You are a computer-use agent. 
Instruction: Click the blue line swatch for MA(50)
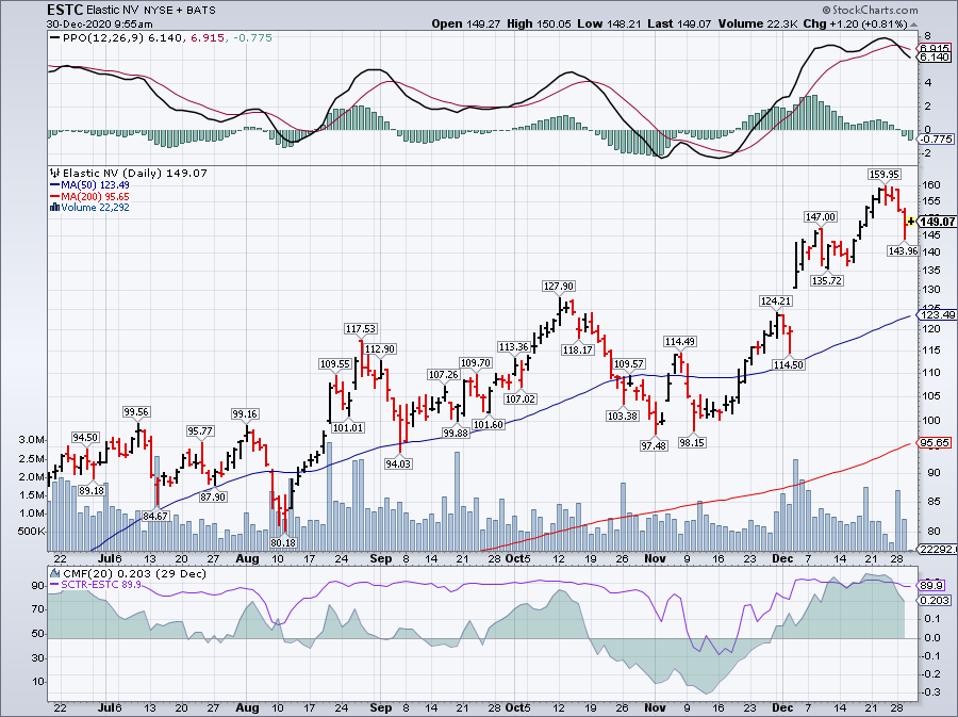pyautogui.click(x=54, y=185)
